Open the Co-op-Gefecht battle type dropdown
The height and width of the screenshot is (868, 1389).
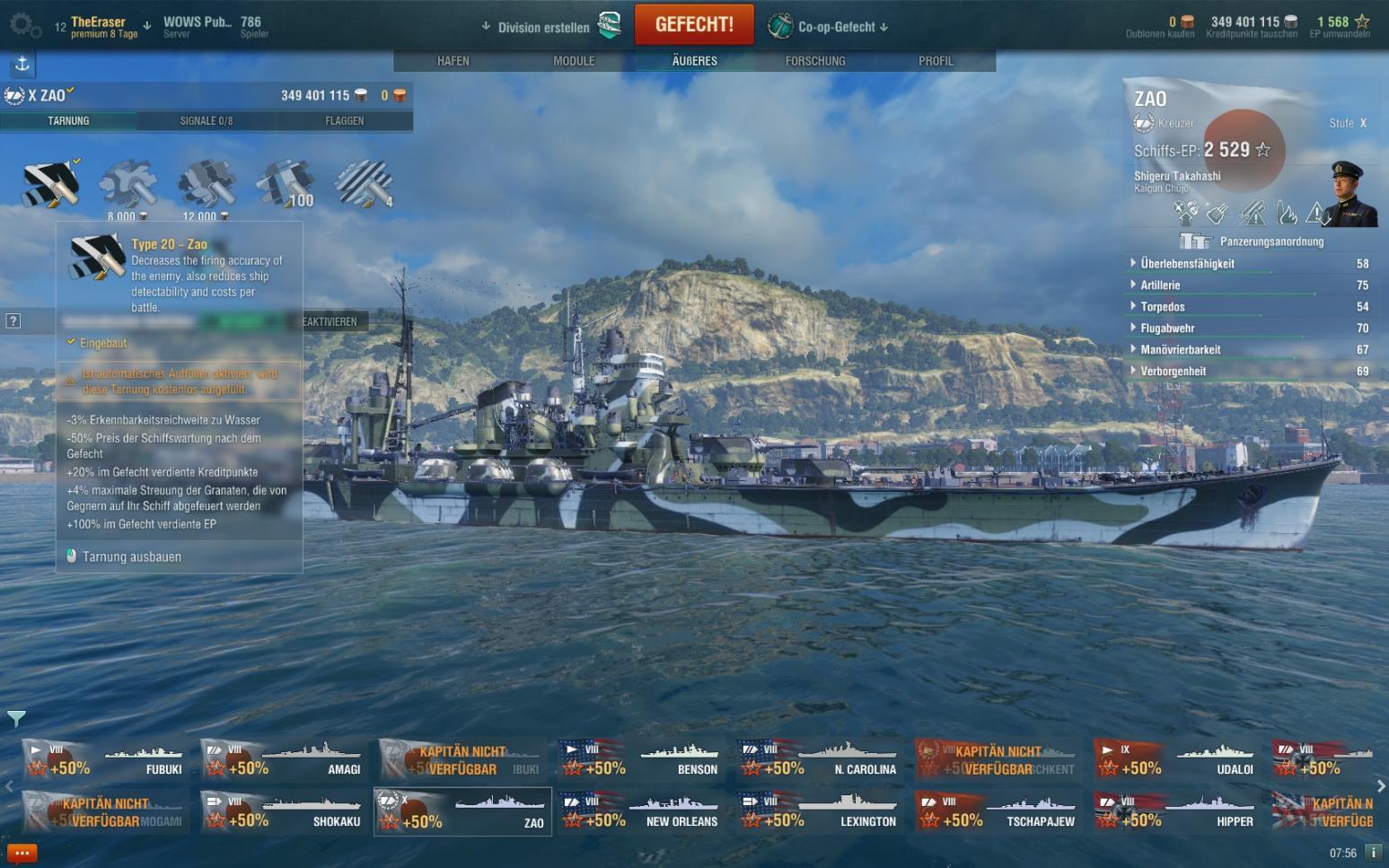click(x=829, y=26)
